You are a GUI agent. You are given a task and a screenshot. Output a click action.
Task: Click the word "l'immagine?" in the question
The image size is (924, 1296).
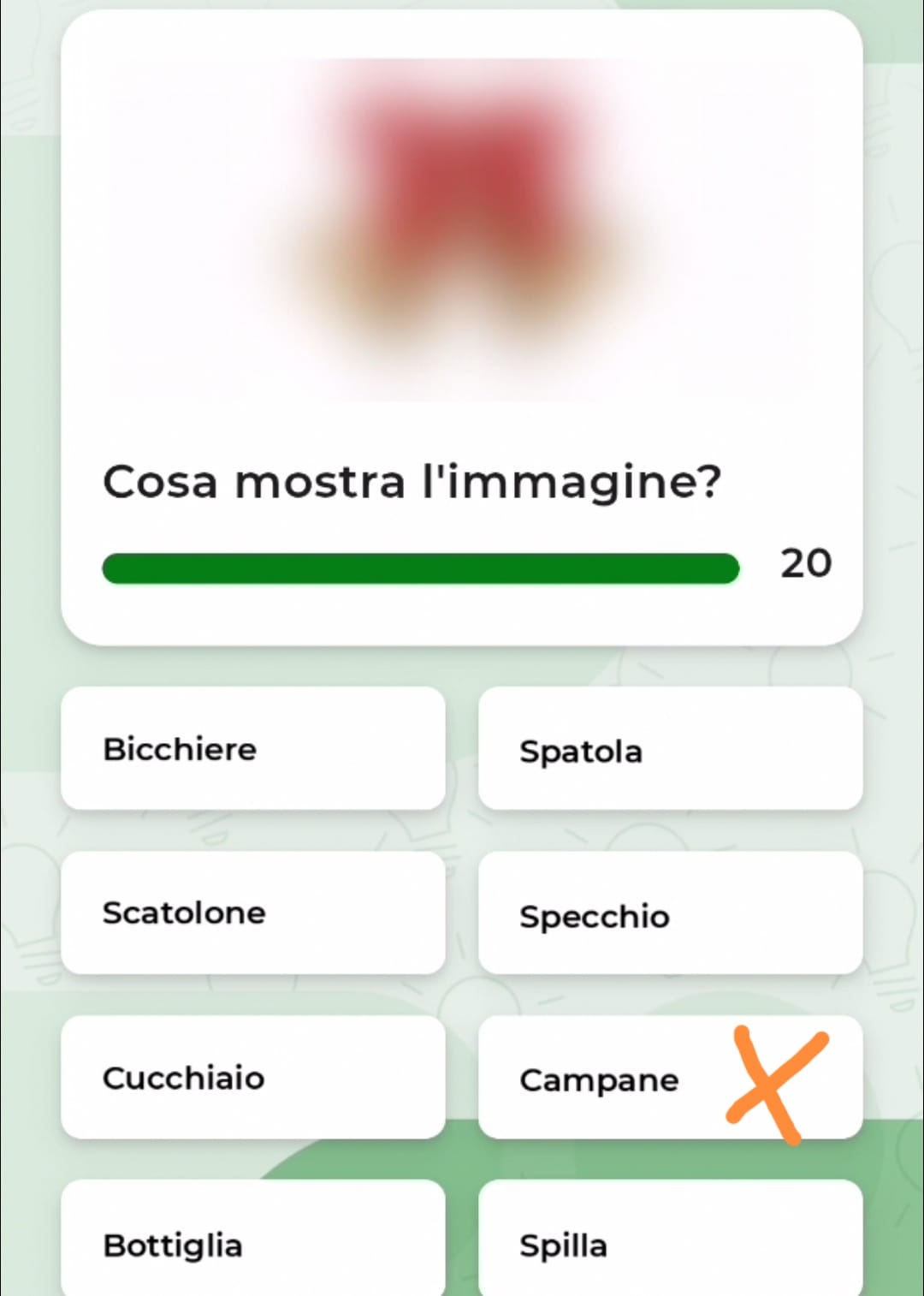click(572, 481)
